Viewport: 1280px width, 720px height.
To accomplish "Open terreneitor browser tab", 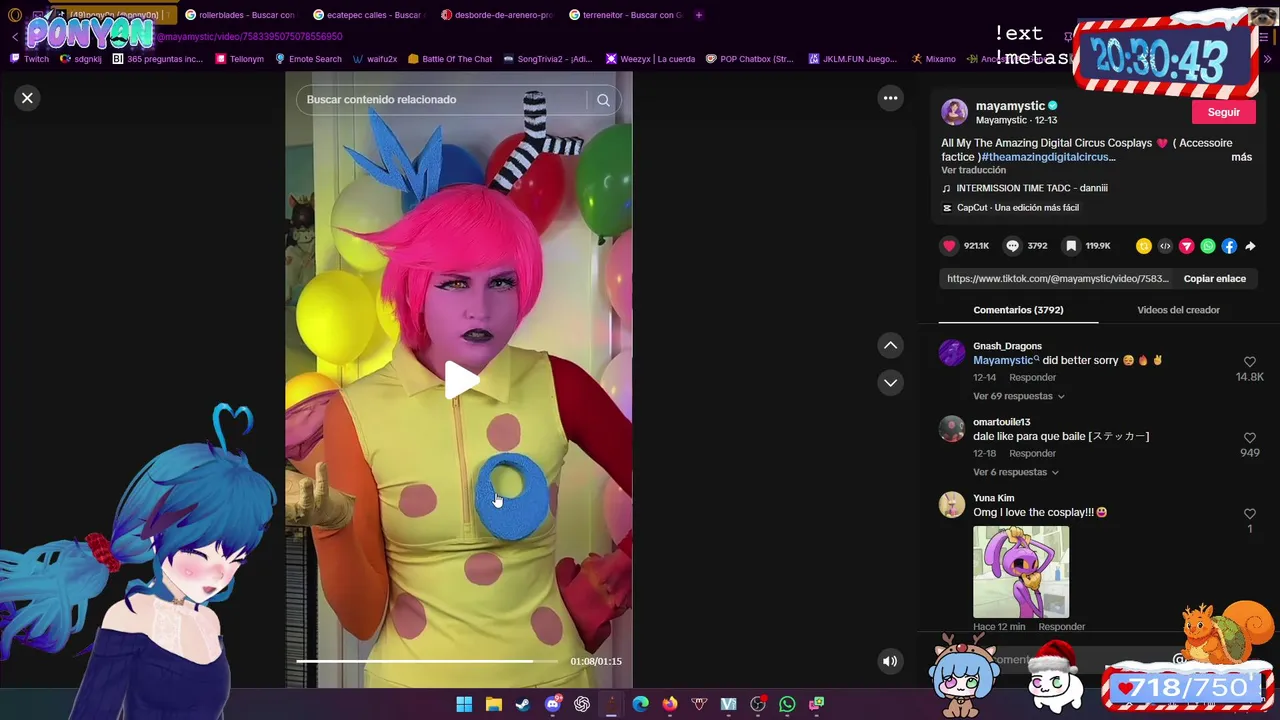I will (625, 15).
